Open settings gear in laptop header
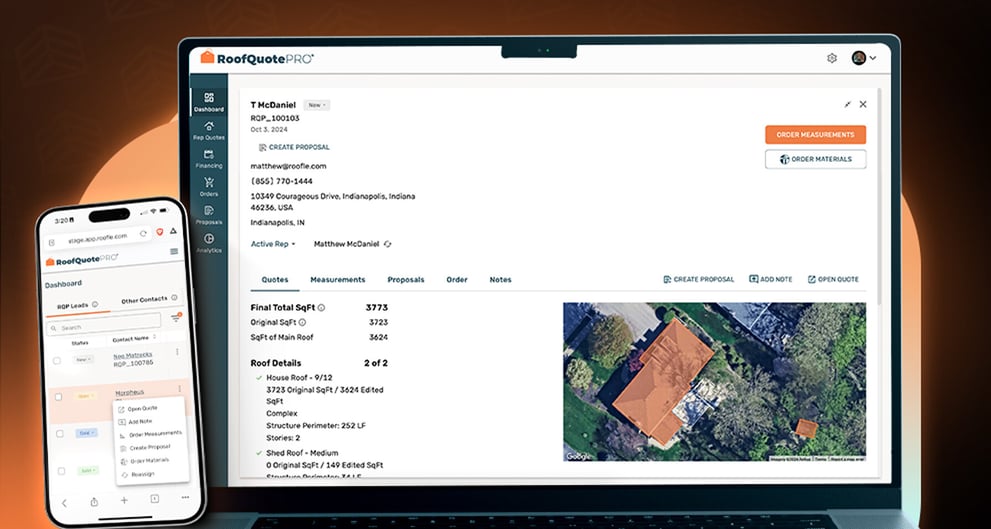Screen dimensions: 991x529 point(832,58)
